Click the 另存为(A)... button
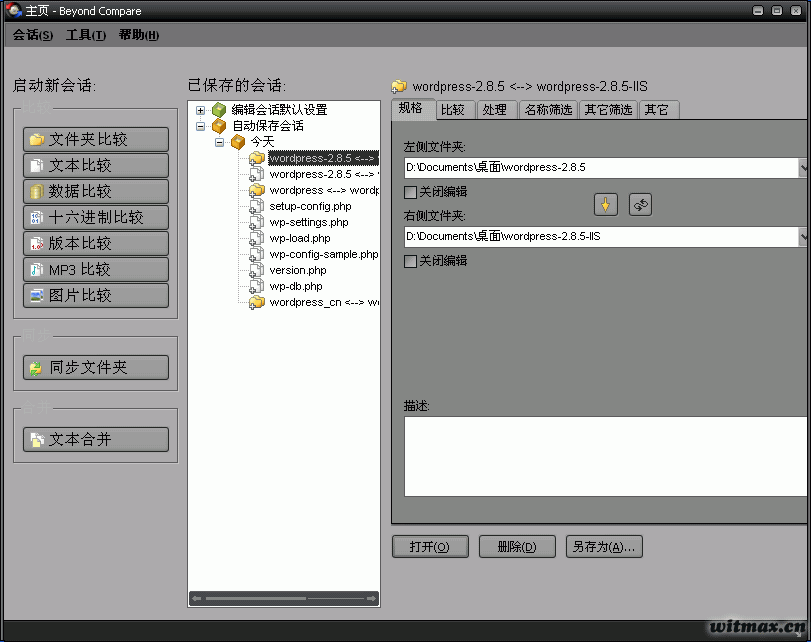This screenshot has width=811, height=642. [x=604, y=546]
